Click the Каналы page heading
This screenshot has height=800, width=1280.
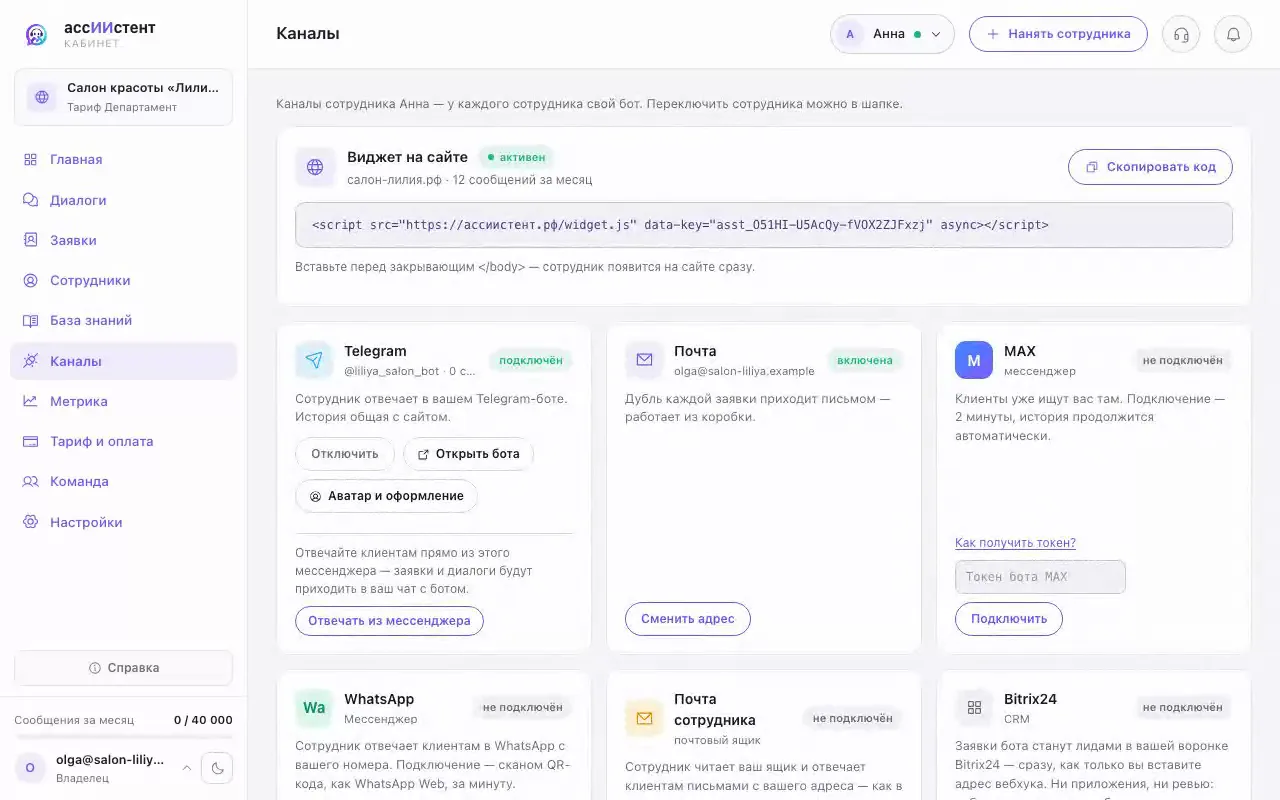pos(308,34)
